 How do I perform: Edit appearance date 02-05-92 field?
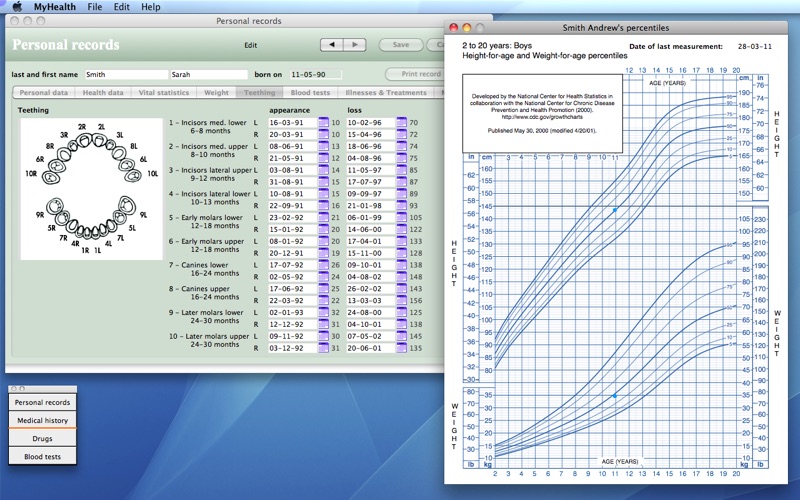coord(293,277)
